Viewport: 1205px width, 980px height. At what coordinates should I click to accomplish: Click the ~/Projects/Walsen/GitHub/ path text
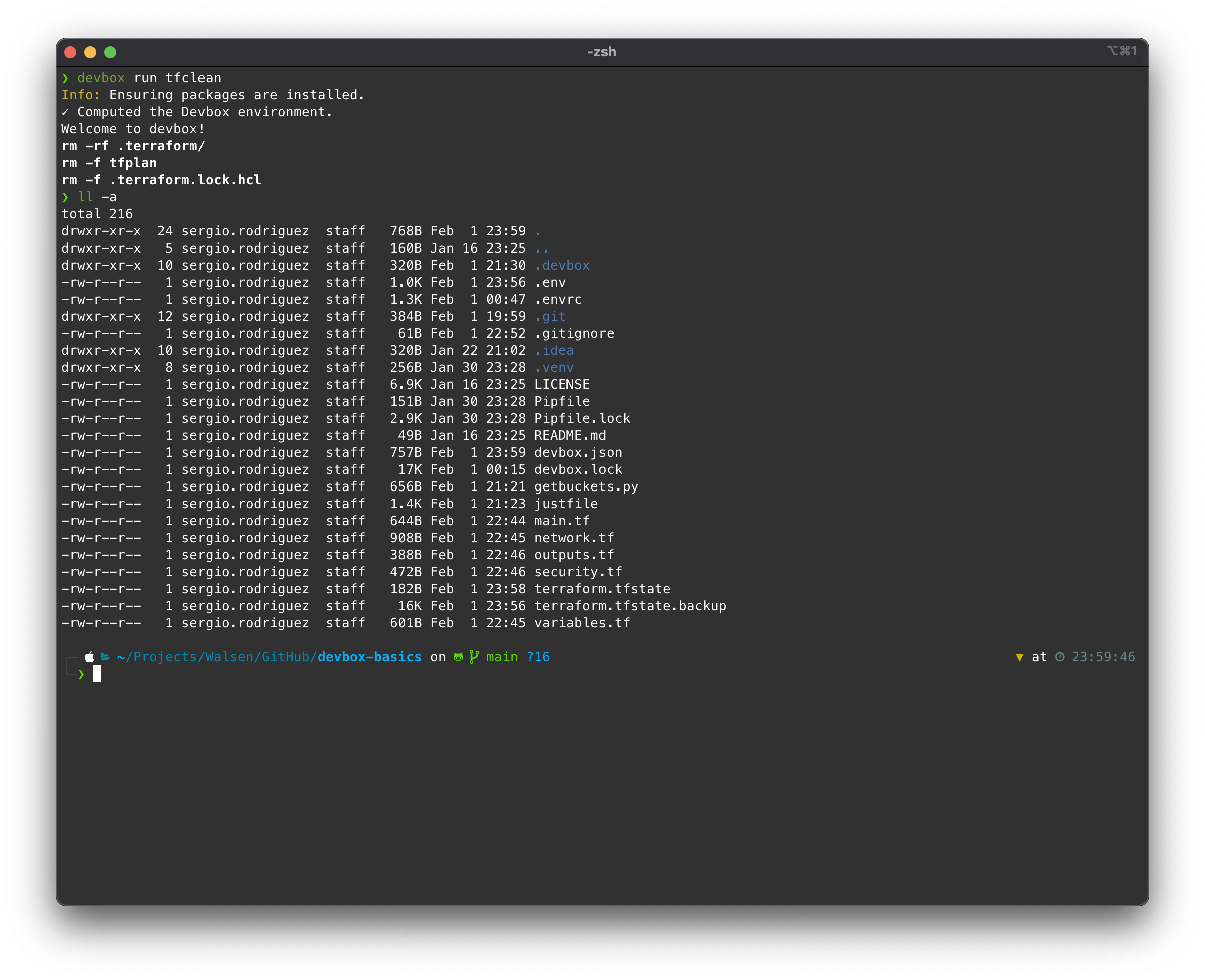pos(218,657)
